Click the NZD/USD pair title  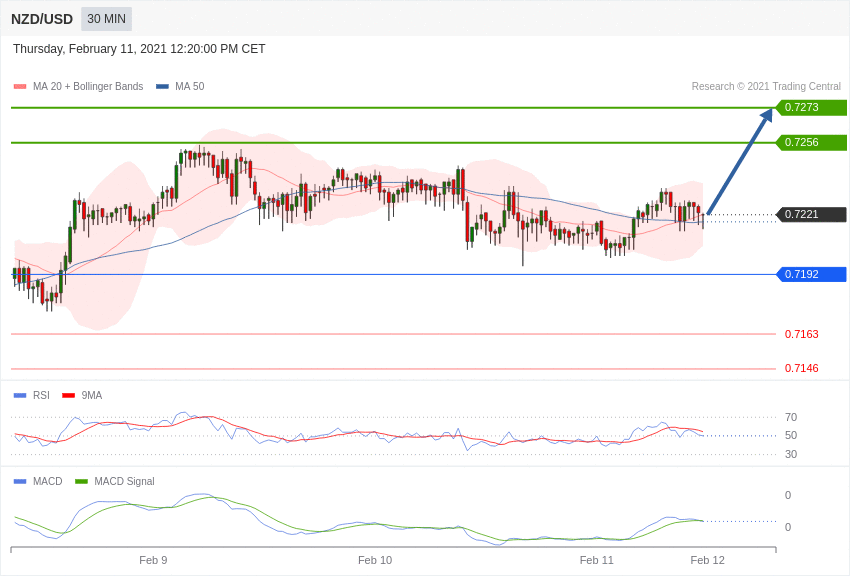point(42,19)
